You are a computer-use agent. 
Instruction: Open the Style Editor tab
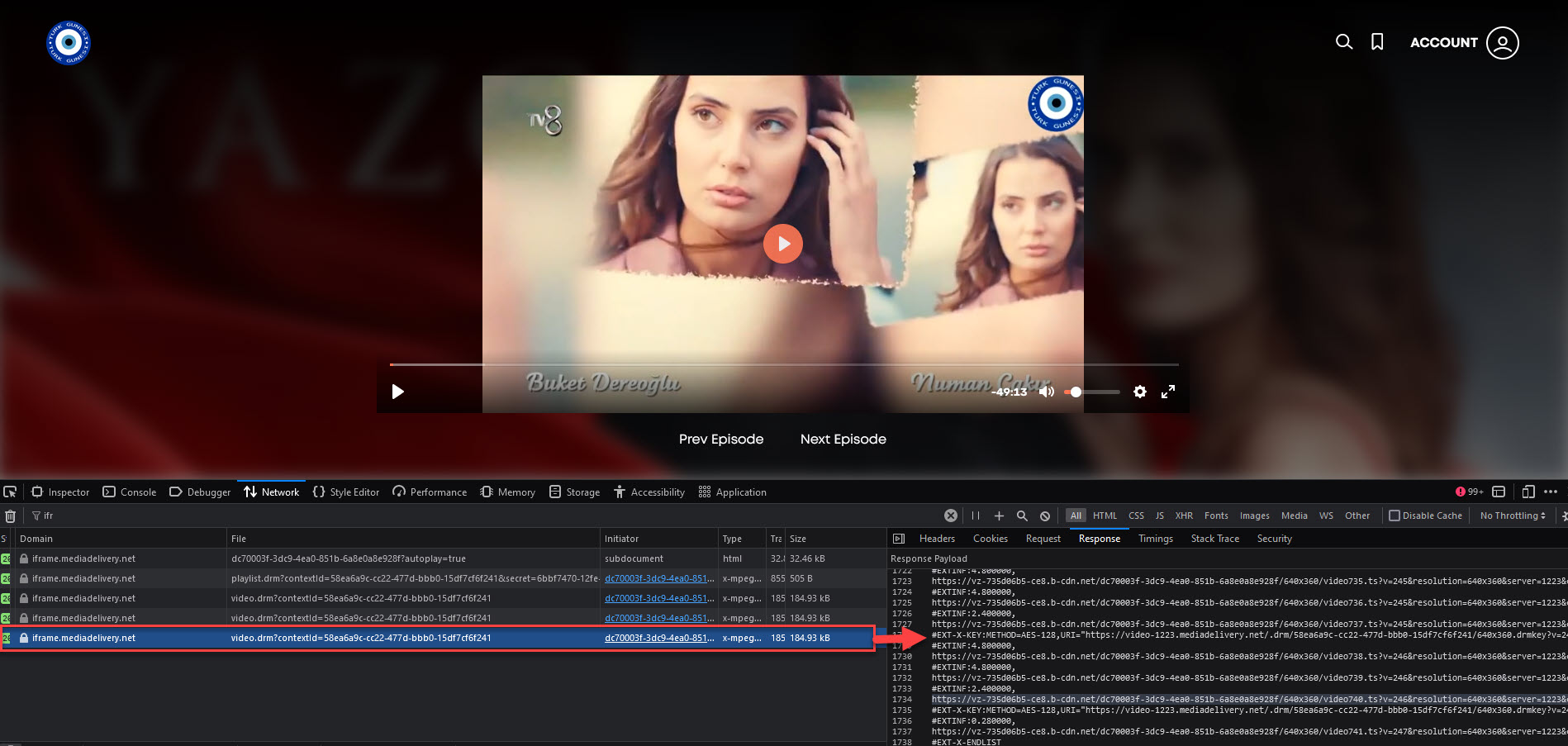pos(346,492)
